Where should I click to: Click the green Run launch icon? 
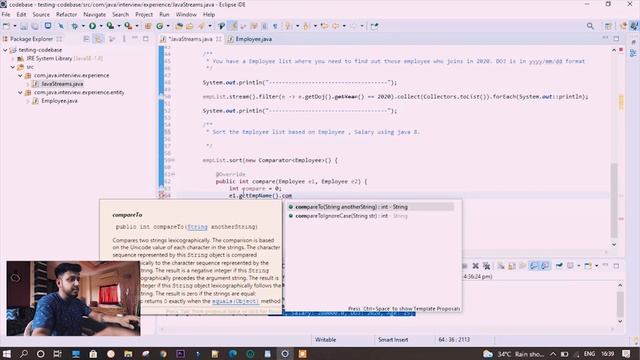[93, 26]
